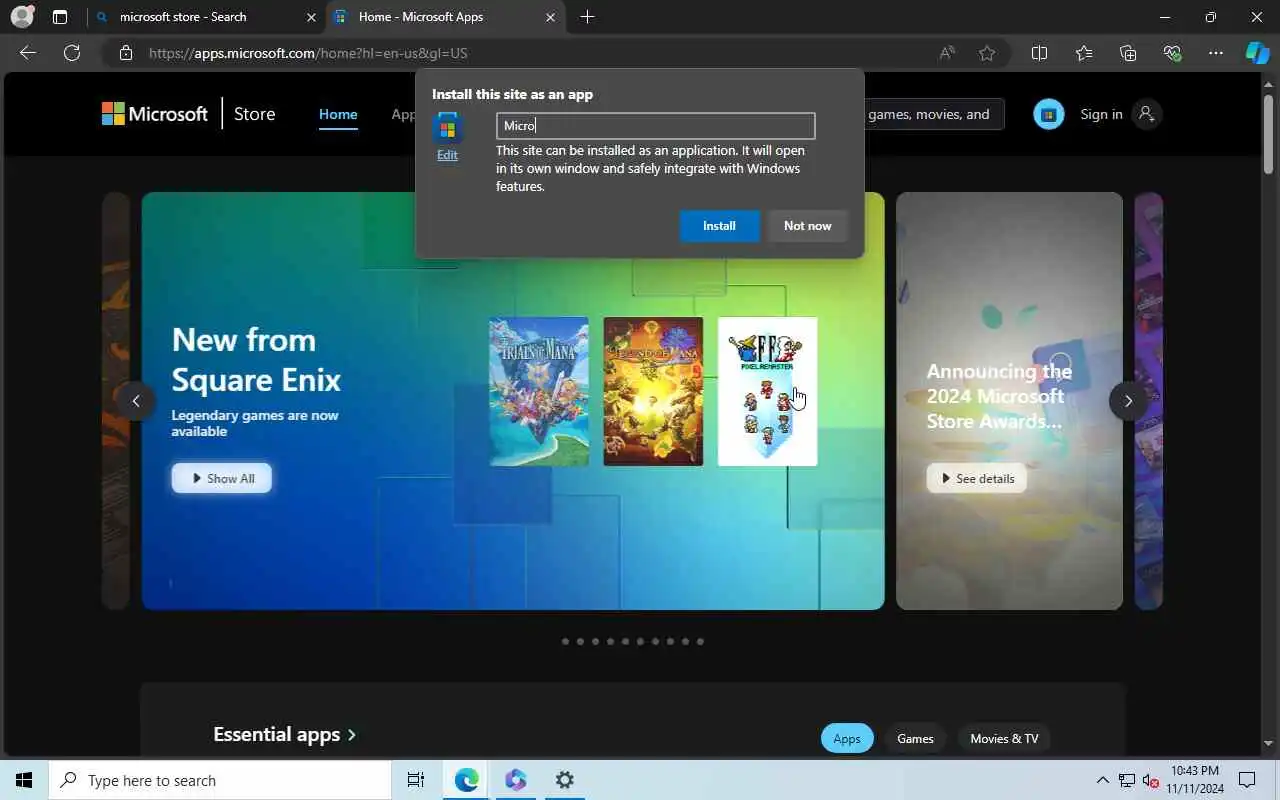View site information lock icon
This screenshot has width=1280, height=800.
pos(125,53)
